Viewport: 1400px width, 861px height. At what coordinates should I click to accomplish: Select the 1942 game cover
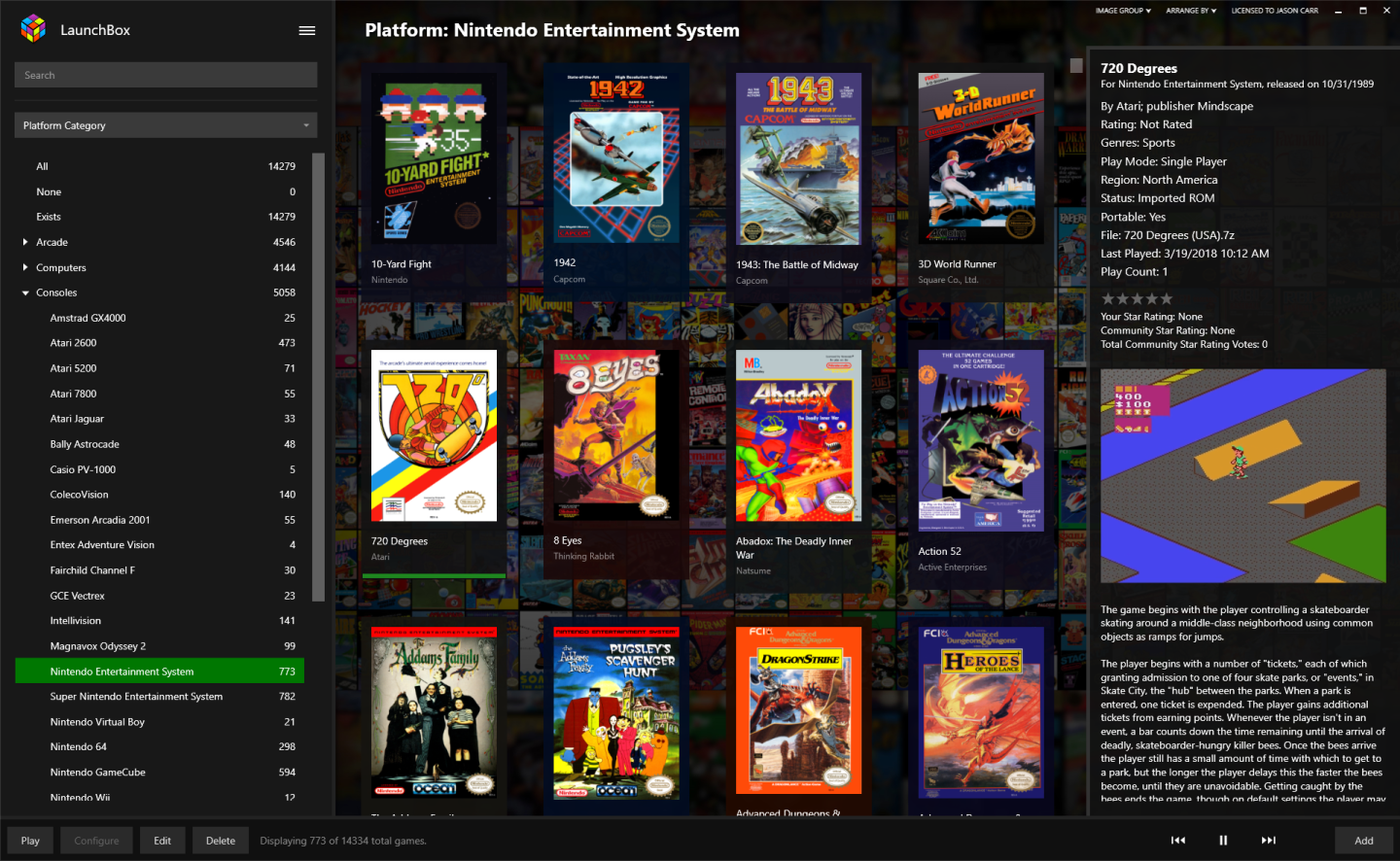pyautogui.click(x=616, y=157)
